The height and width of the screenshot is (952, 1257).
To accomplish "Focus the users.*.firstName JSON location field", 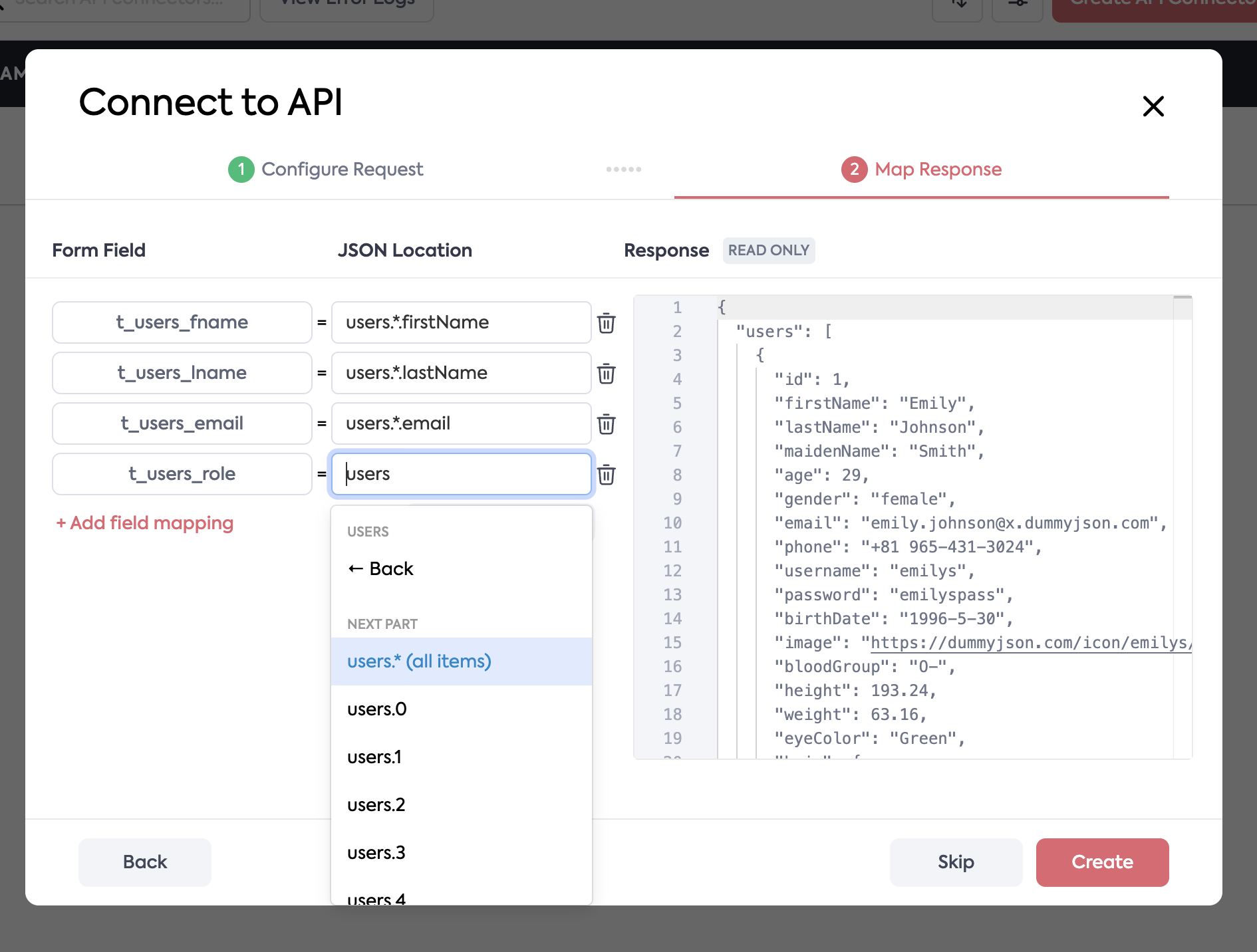I will pyautogui.click(x=461, y=322).
